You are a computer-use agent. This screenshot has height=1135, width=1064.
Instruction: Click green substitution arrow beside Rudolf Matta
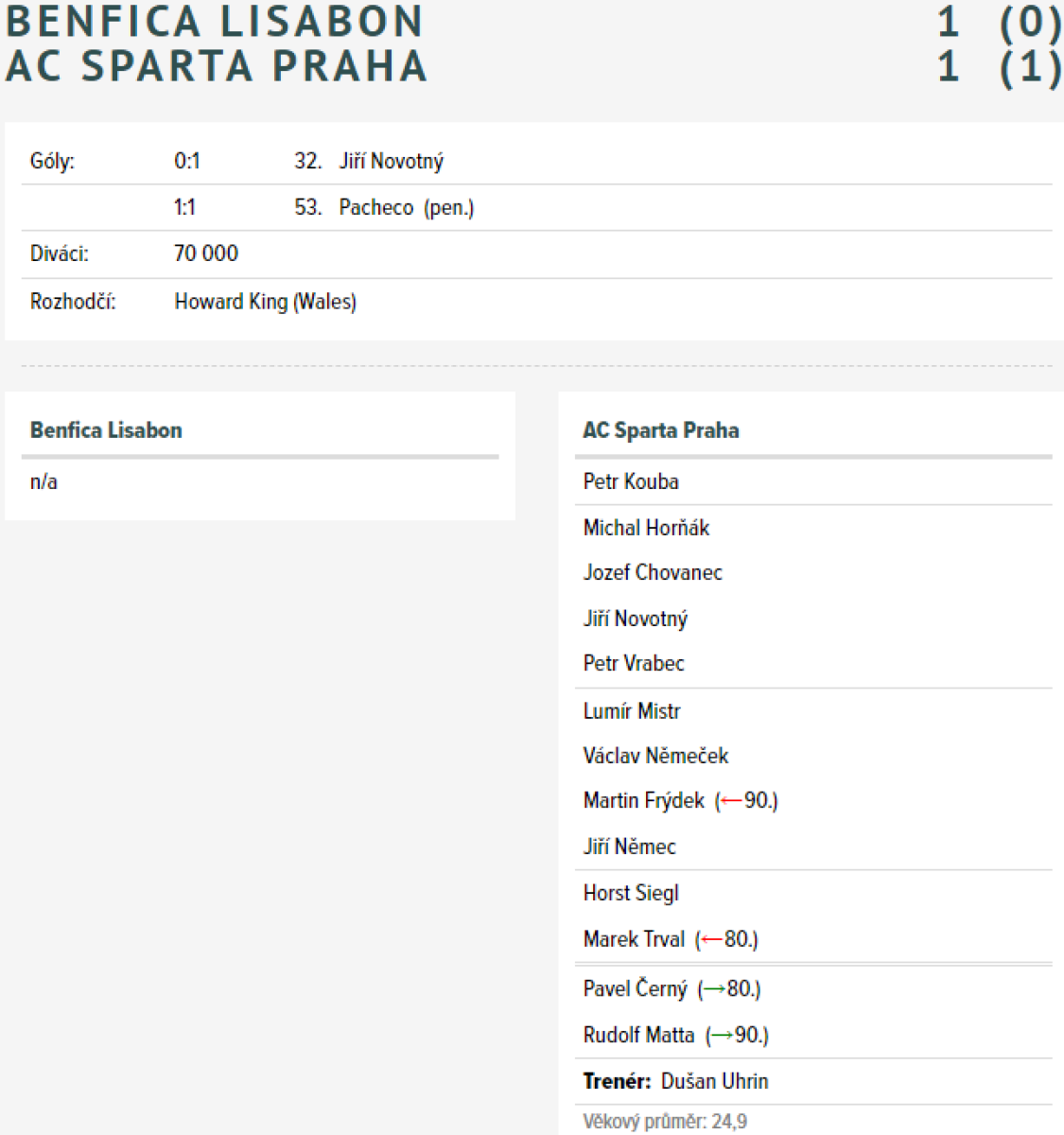tap(722, 1036)
